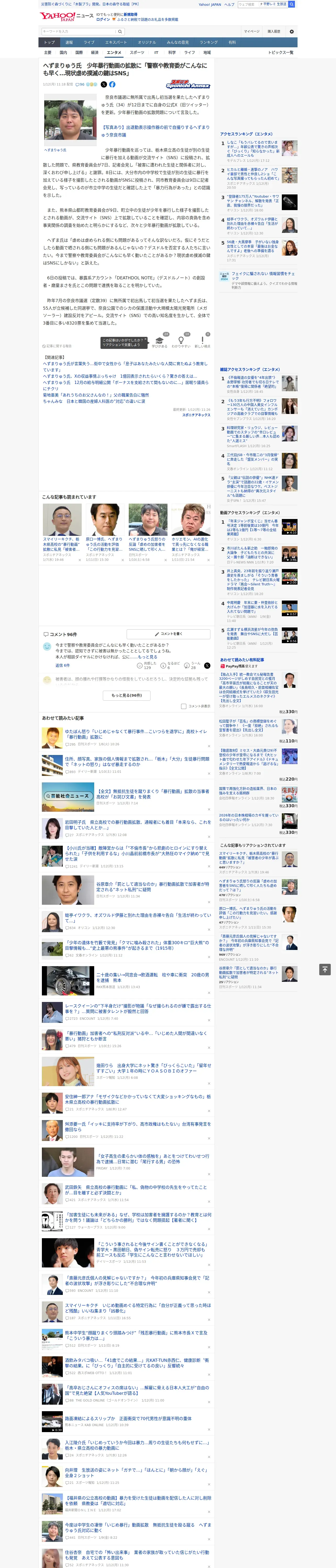Click the ログイン link
336x1568 pixels.
click(103, 20)
